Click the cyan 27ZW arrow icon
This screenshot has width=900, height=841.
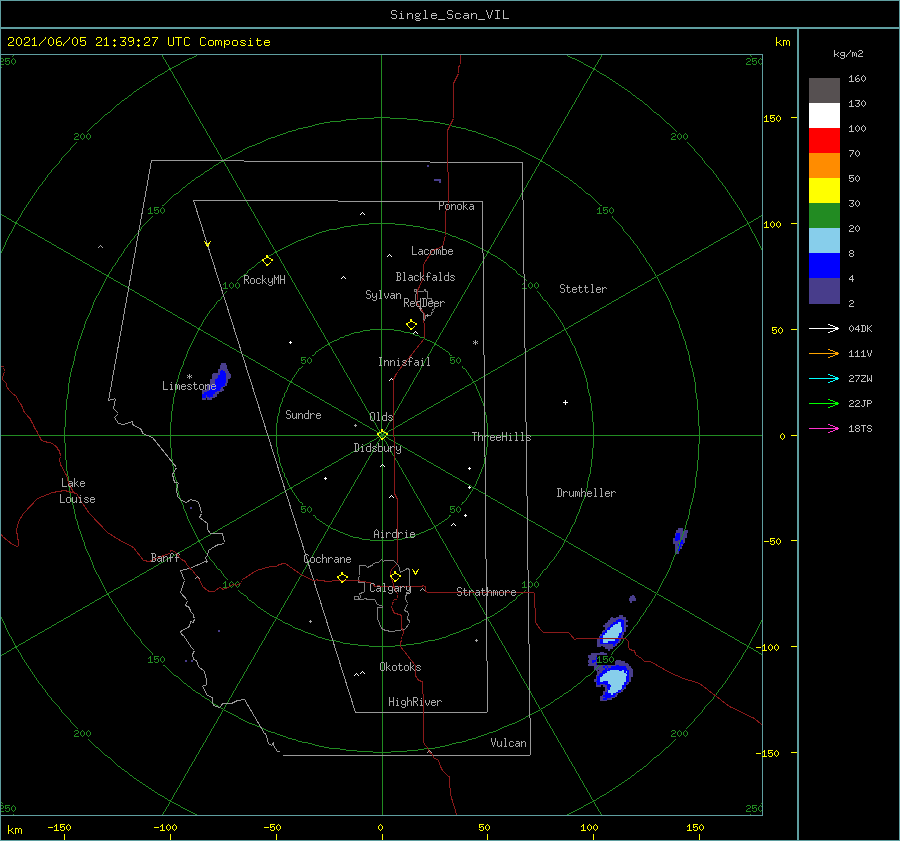coord(824,378)
